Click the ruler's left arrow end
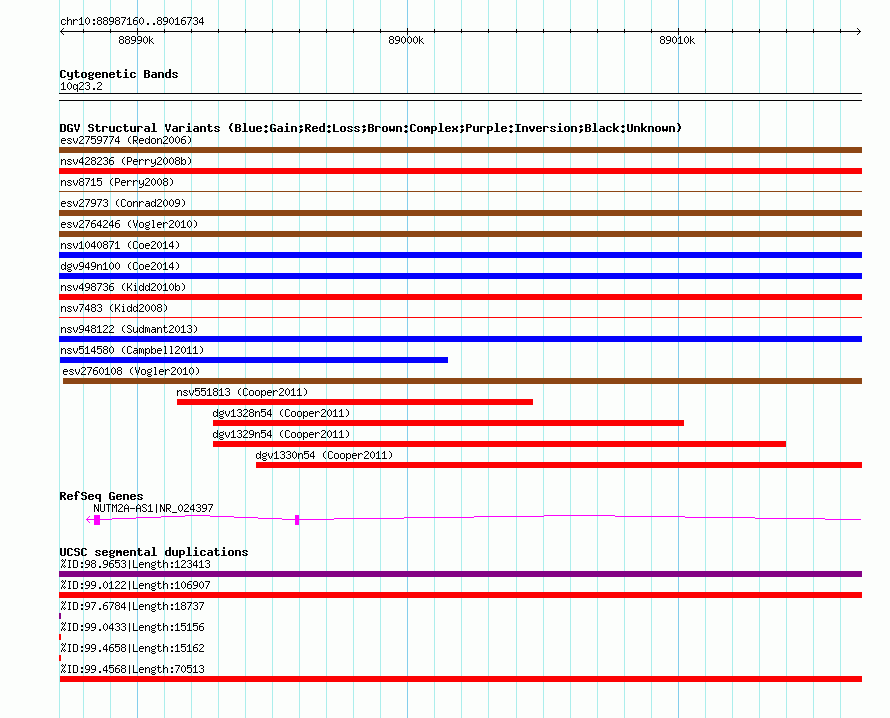Image resolution: width=890 pixels, height=718 pixels. pyautogui.click(x=62, y=31)
